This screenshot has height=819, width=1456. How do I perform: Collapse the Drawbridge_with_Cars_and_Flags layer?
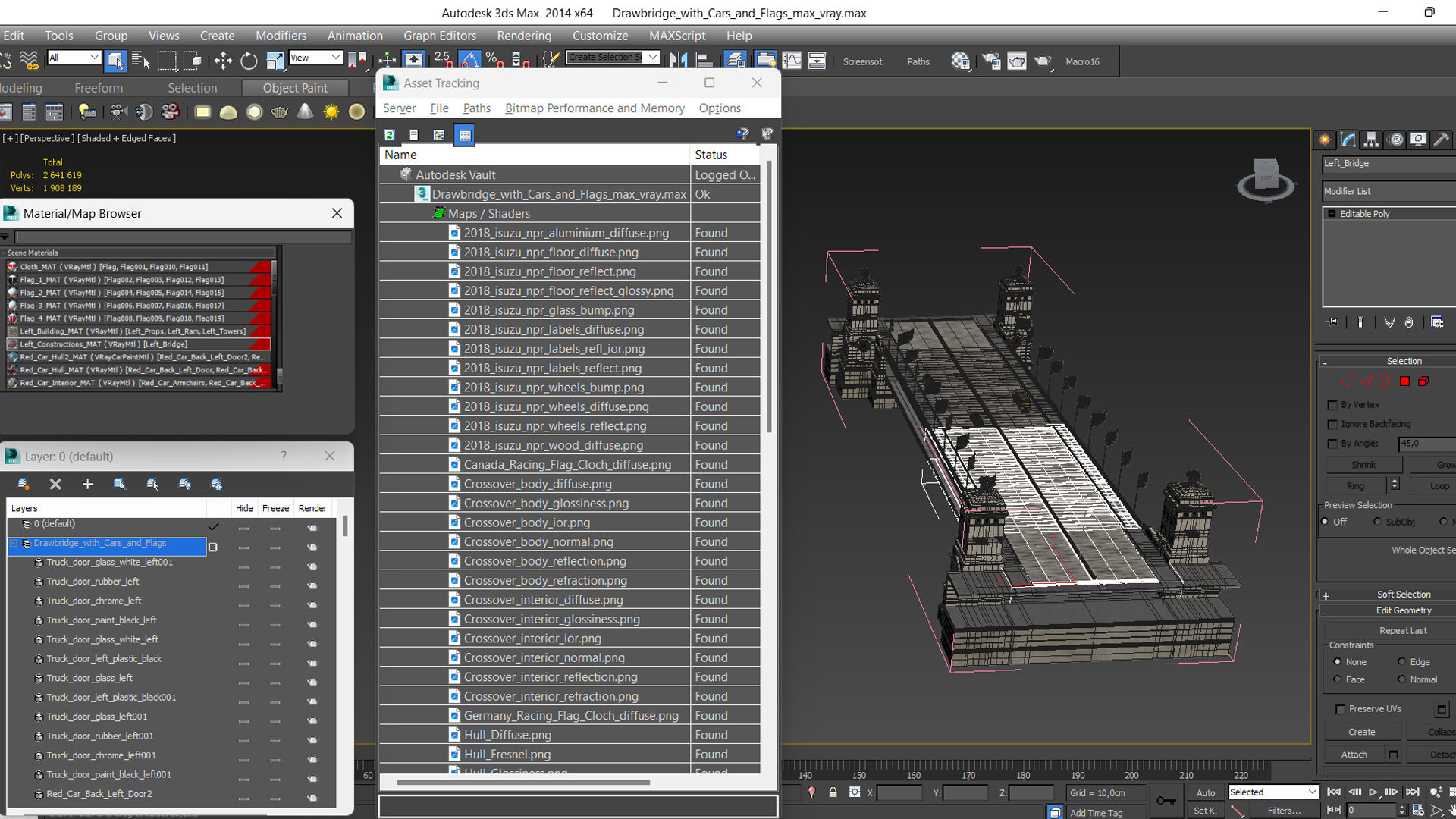(14, 543)
